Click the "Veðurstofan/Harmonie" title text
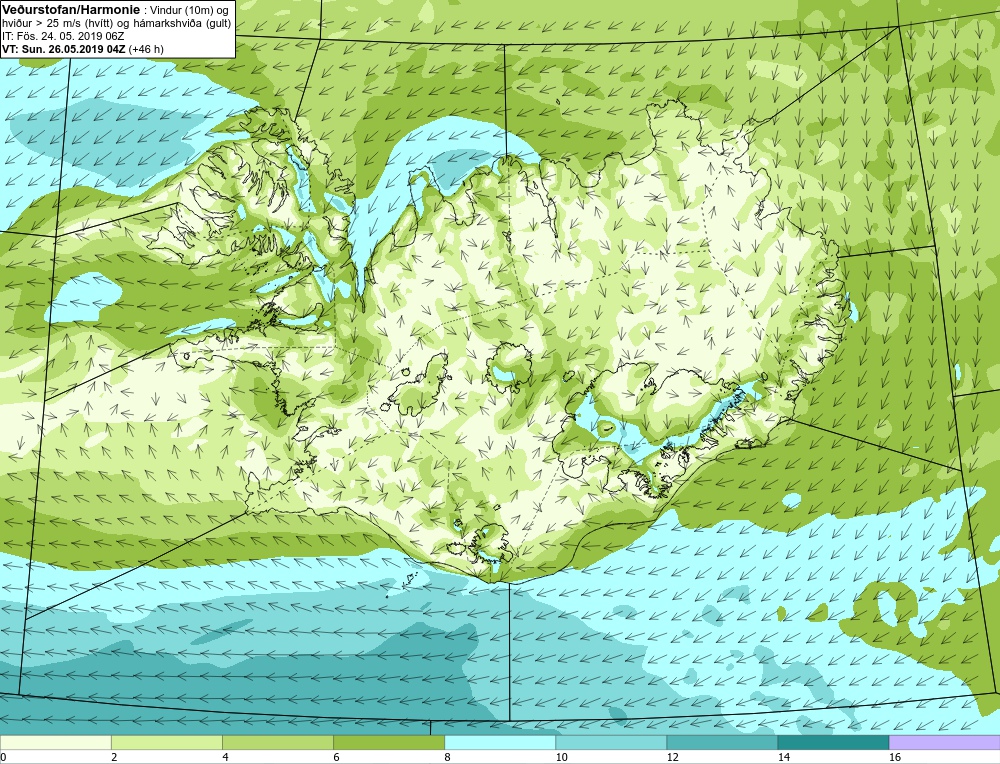 coord(70,10)
